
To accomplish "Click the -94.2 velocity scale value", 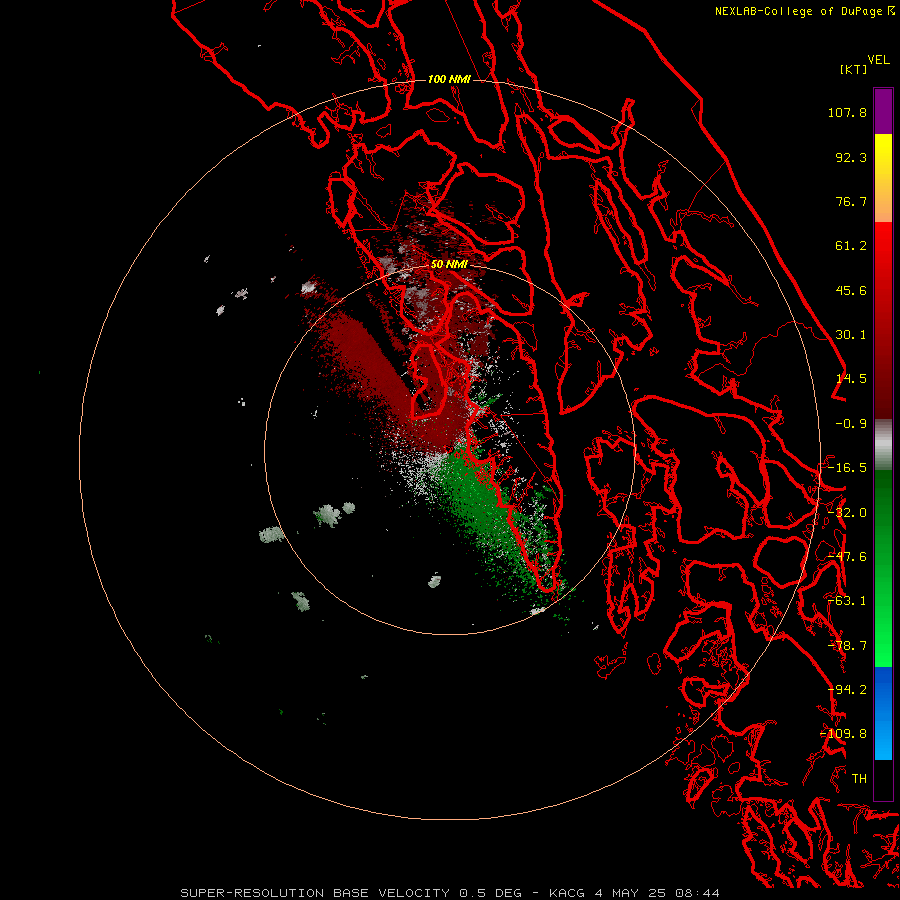I will [x=847, y=690].
